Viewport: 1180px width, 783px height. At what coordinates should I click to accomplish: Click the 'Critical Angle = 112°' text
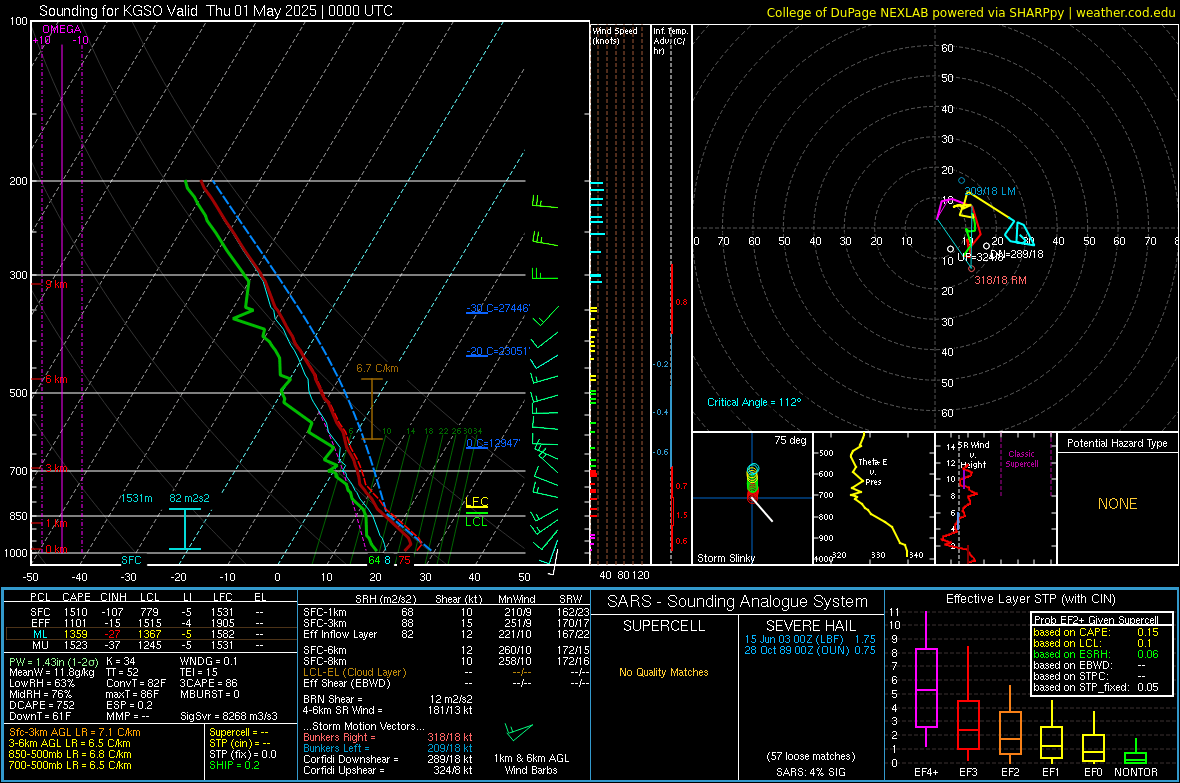pos(754,402)
